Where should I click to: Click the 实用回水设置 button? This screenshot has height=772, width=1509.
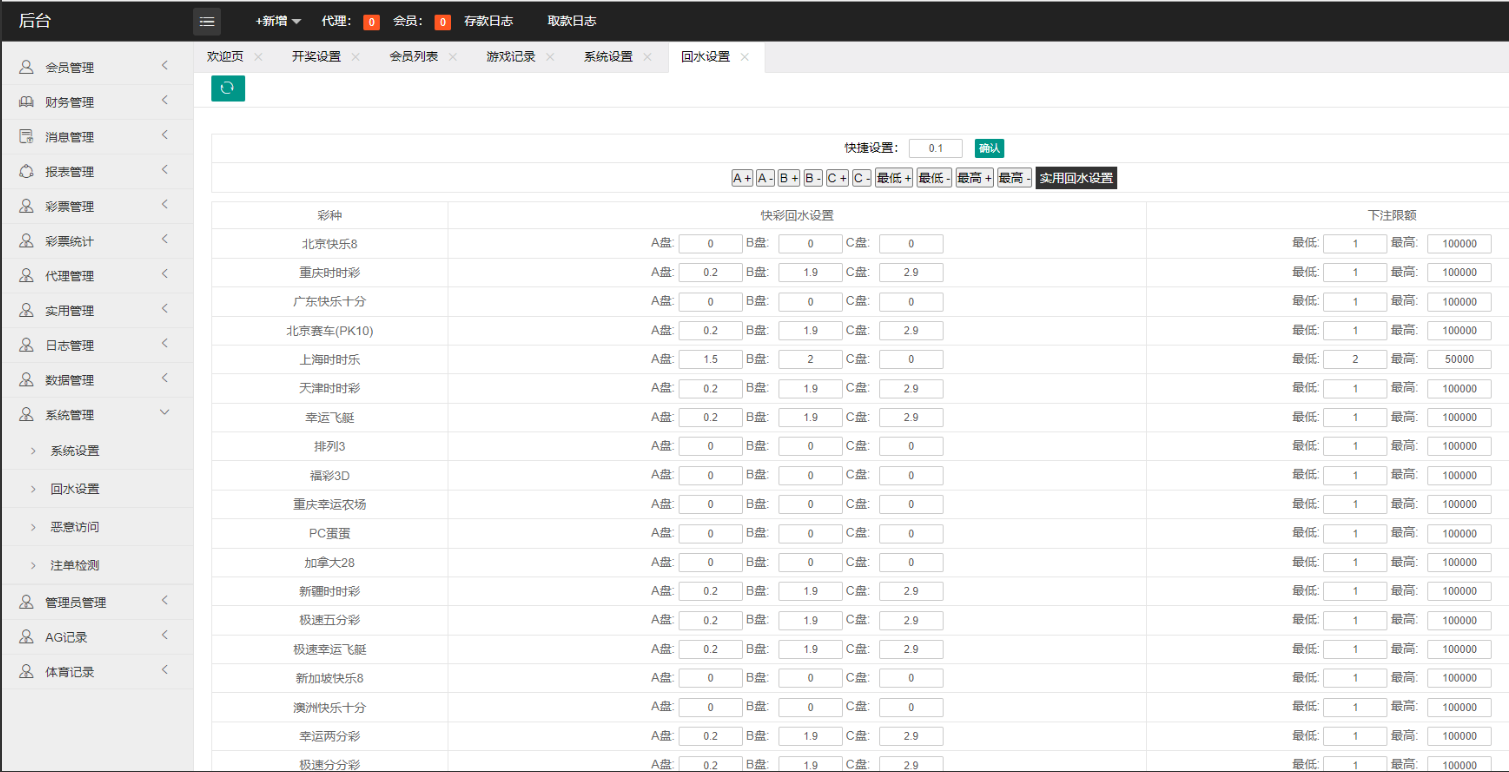tap(1076, 178)
